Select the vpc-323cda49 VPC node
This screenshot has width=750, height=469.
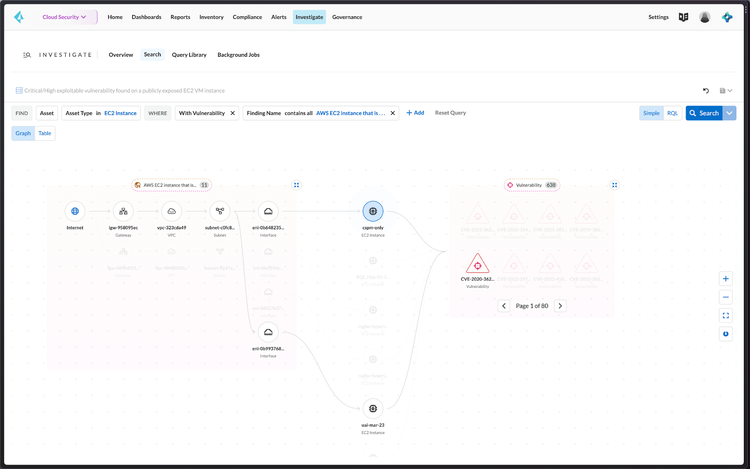pyautogui.click(x=172, y=211)
